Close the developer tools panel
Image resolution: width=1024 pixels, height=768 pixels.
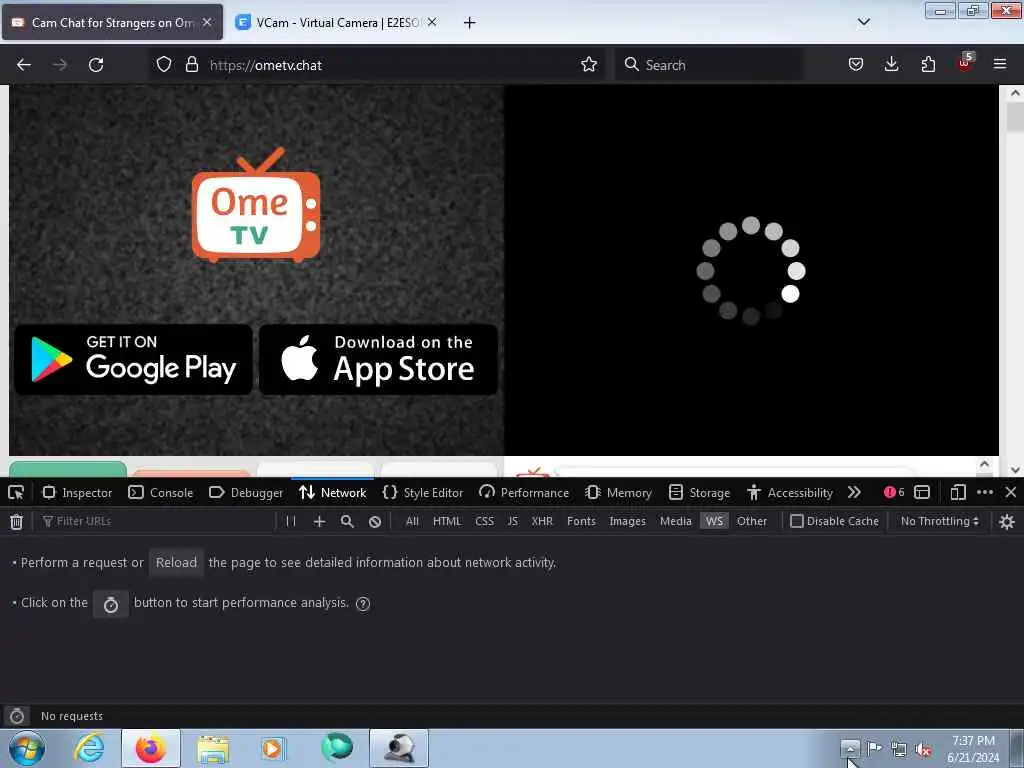click(x=1011, y=492)
